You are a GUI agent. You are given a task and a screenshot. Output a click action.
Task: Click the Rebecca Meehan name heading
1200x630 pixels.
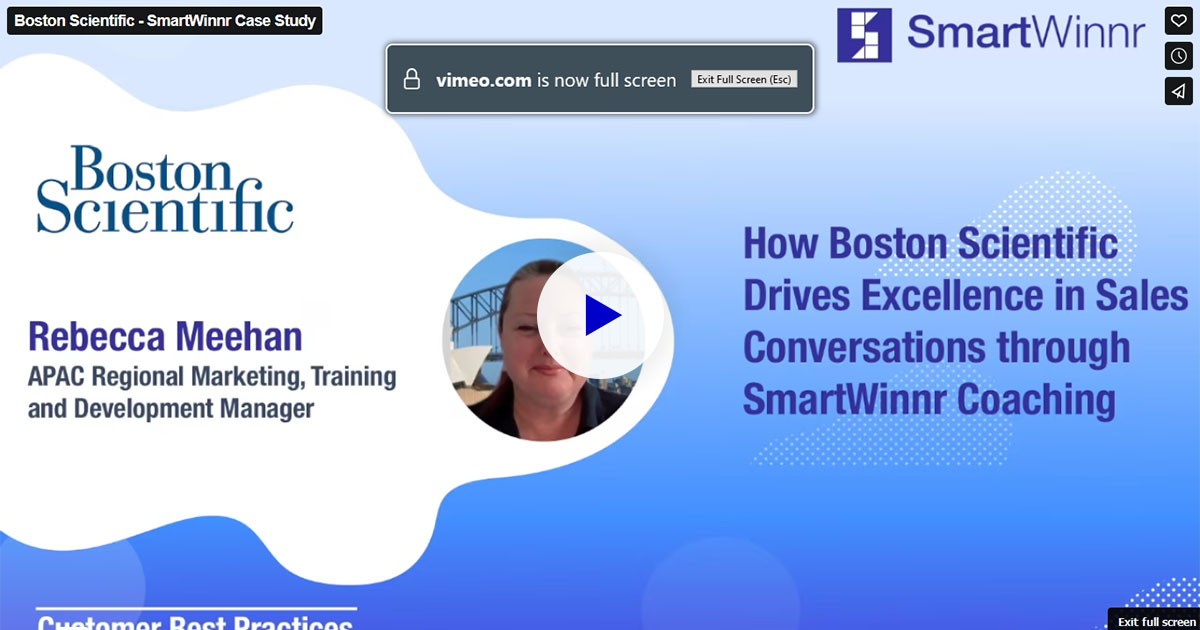[165, 337]
